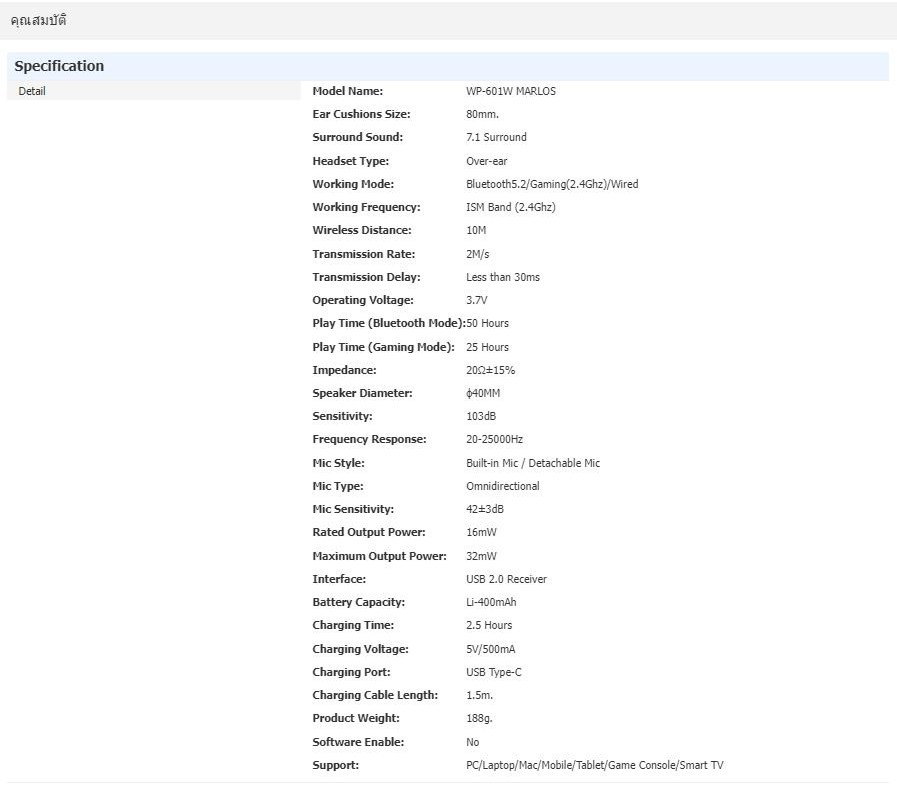Screen dimensions: 897x786
Task: Click the Specification section heading
Action: pos(59,66)
